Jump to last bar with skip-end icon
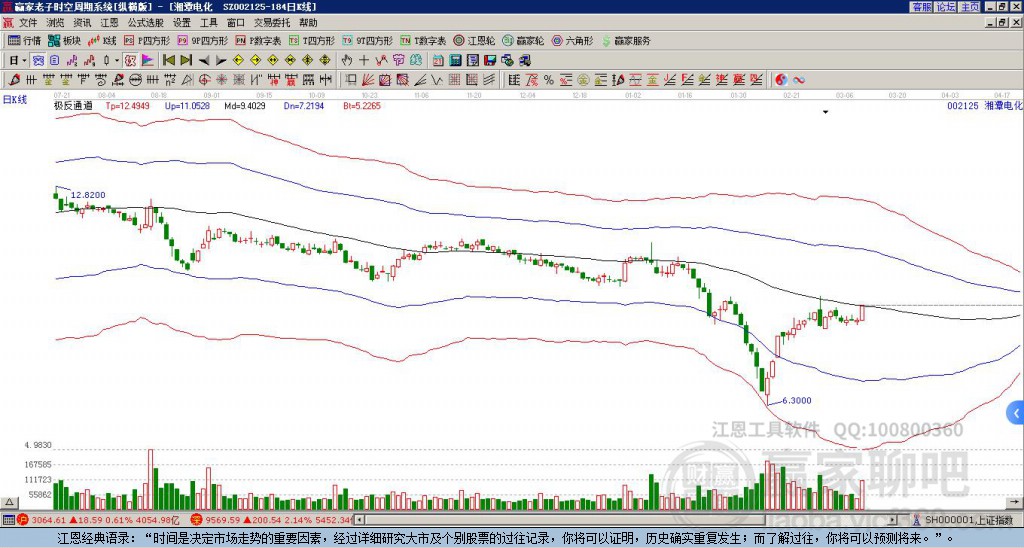 tap(186, 61)
